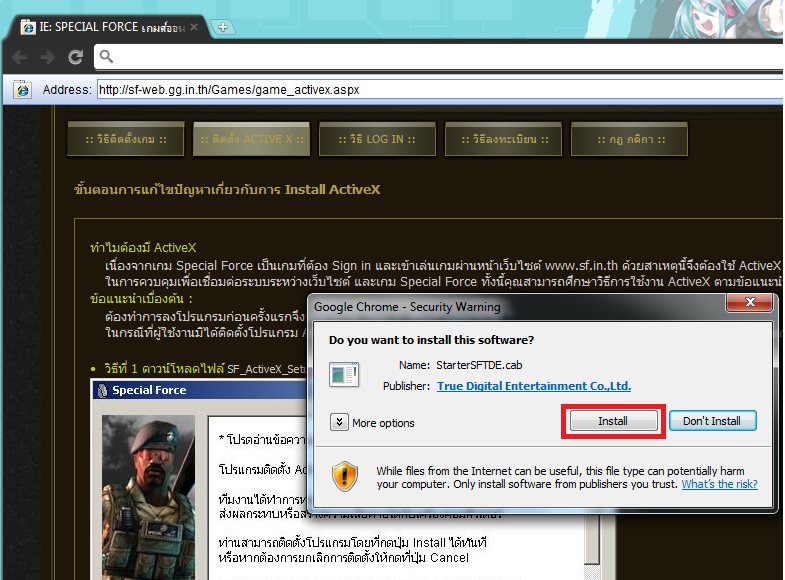Screen dimensions: 785x580
Task: Click the browser Back arrow
Action: coord(20,57)
